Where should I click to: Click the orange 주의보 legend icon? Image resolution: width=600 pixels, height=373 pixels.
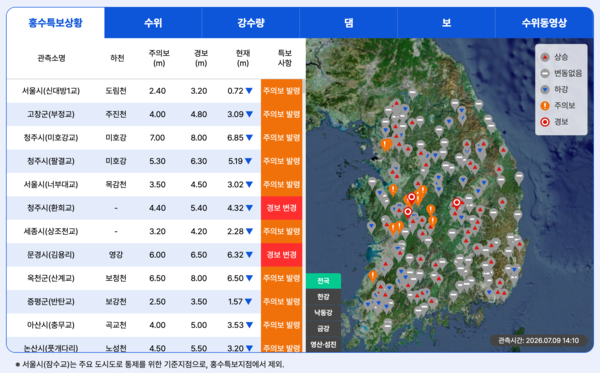point(545,106)
